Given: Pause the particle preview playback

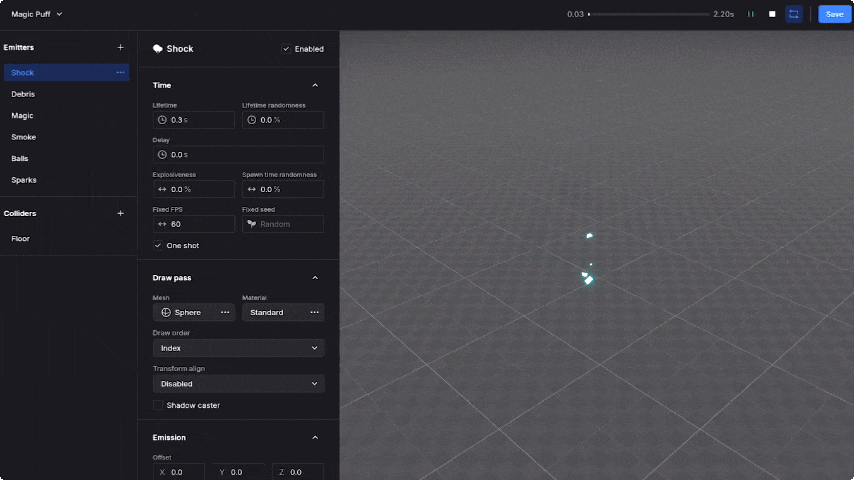Looking at the screenshot, I should [751, 14].
